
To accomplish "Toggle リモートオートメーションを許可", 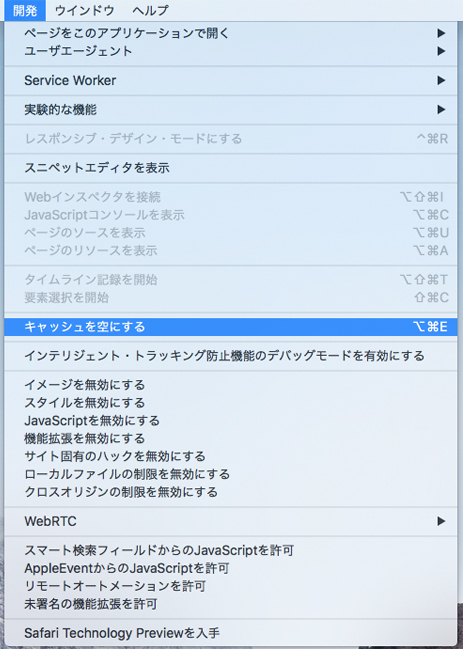I will 231,586.
